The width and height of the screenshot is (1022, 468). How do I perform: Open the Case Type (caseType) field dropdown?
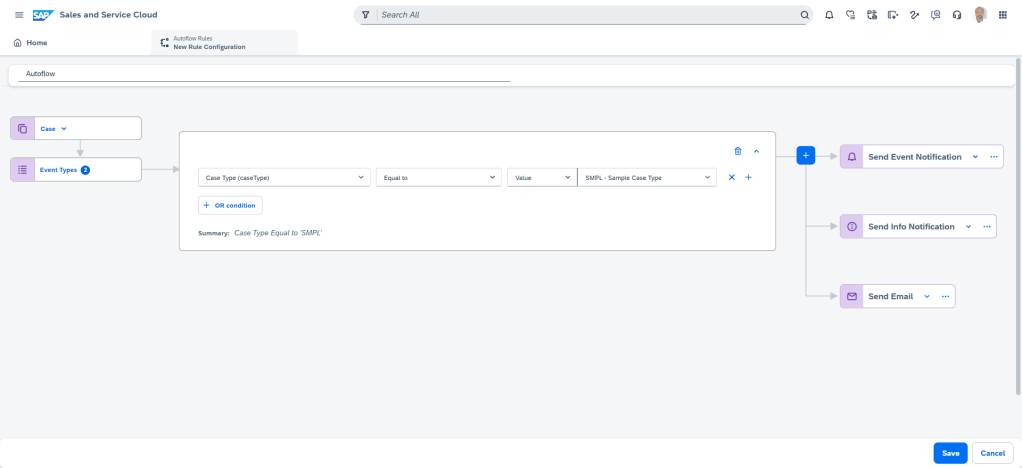284,177
